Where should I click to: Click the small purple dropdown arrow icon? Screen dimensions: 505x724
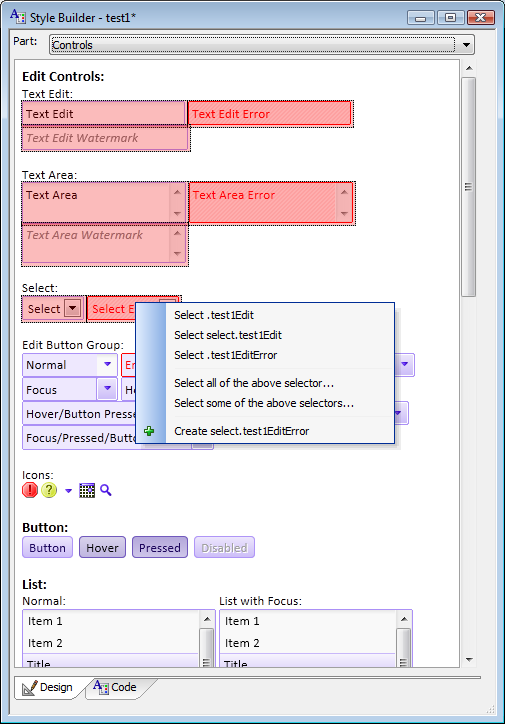[x=68, y=491]
